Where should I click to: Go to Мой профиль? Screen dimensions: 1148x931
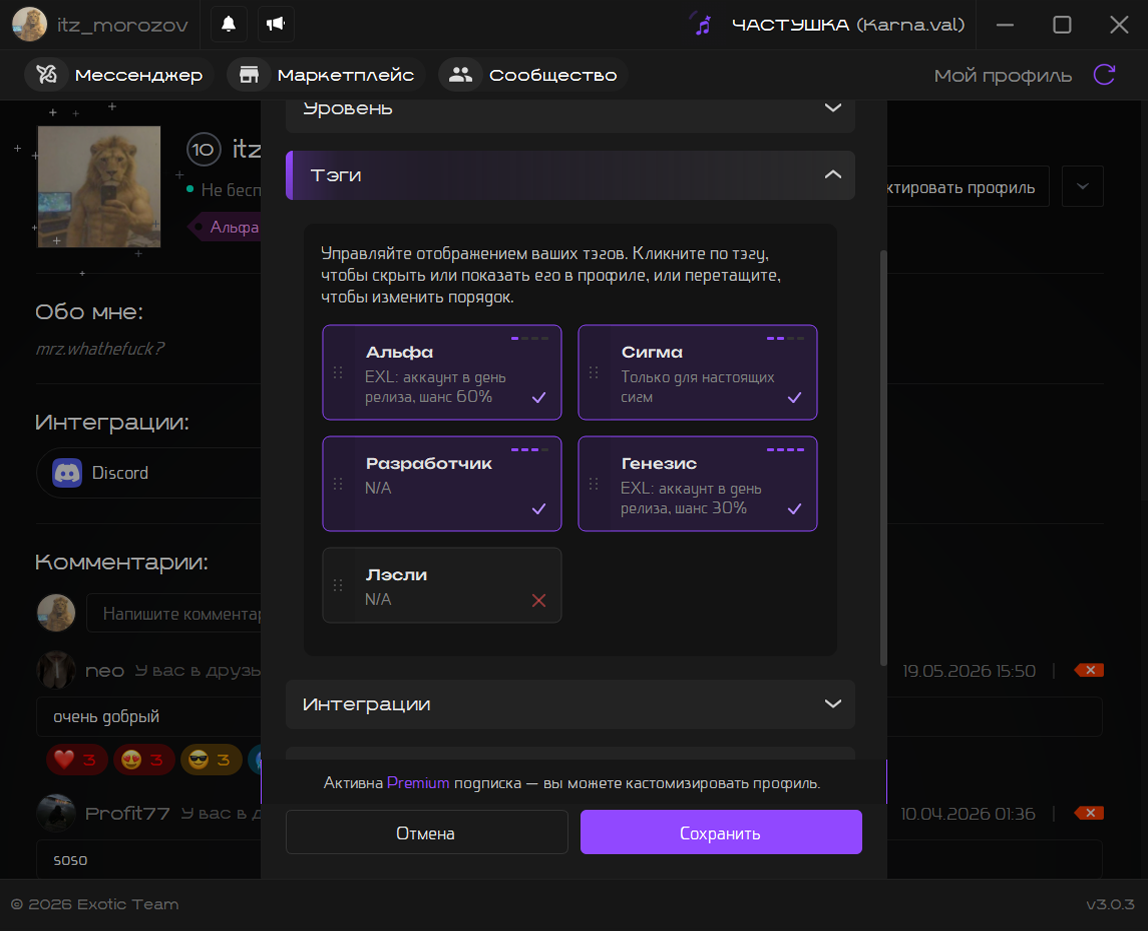tap(1002, 75)
